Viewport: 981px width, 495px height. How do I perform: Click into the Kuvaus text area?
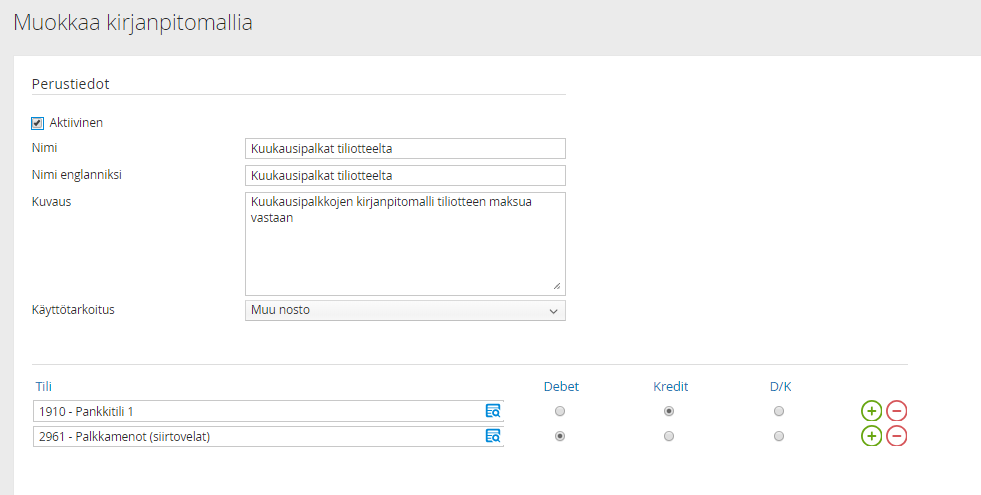[x=405, y=243]
